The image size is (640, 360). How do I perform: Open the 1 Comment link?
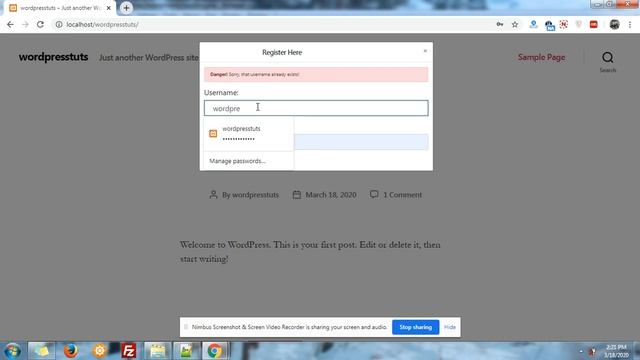coord(402,195)
